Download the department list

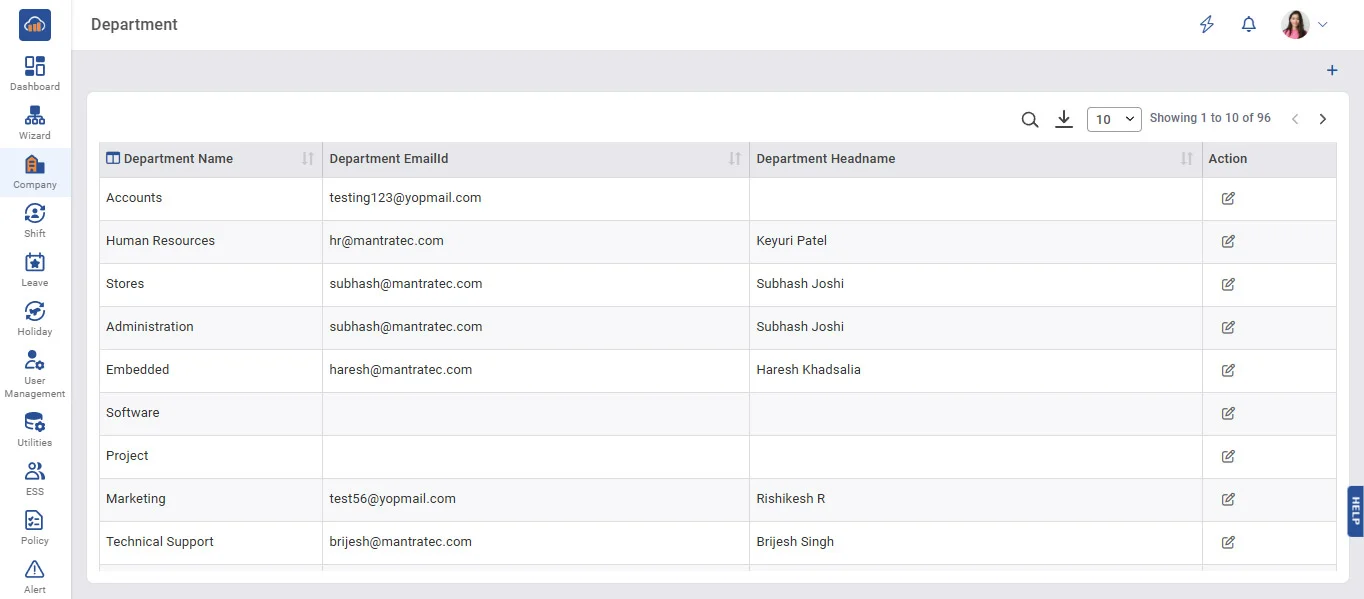pos(1064,120)
